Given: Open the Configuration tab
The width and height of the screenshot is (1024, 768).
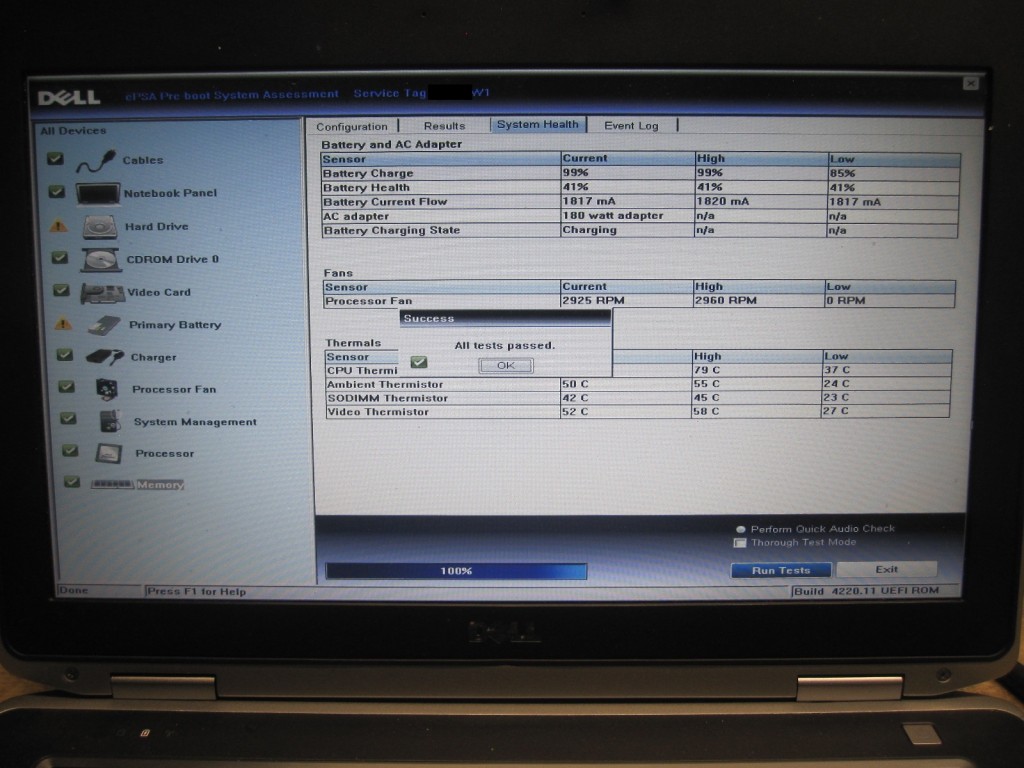Looking at the screenshot, I should click(x=352, y=127).
